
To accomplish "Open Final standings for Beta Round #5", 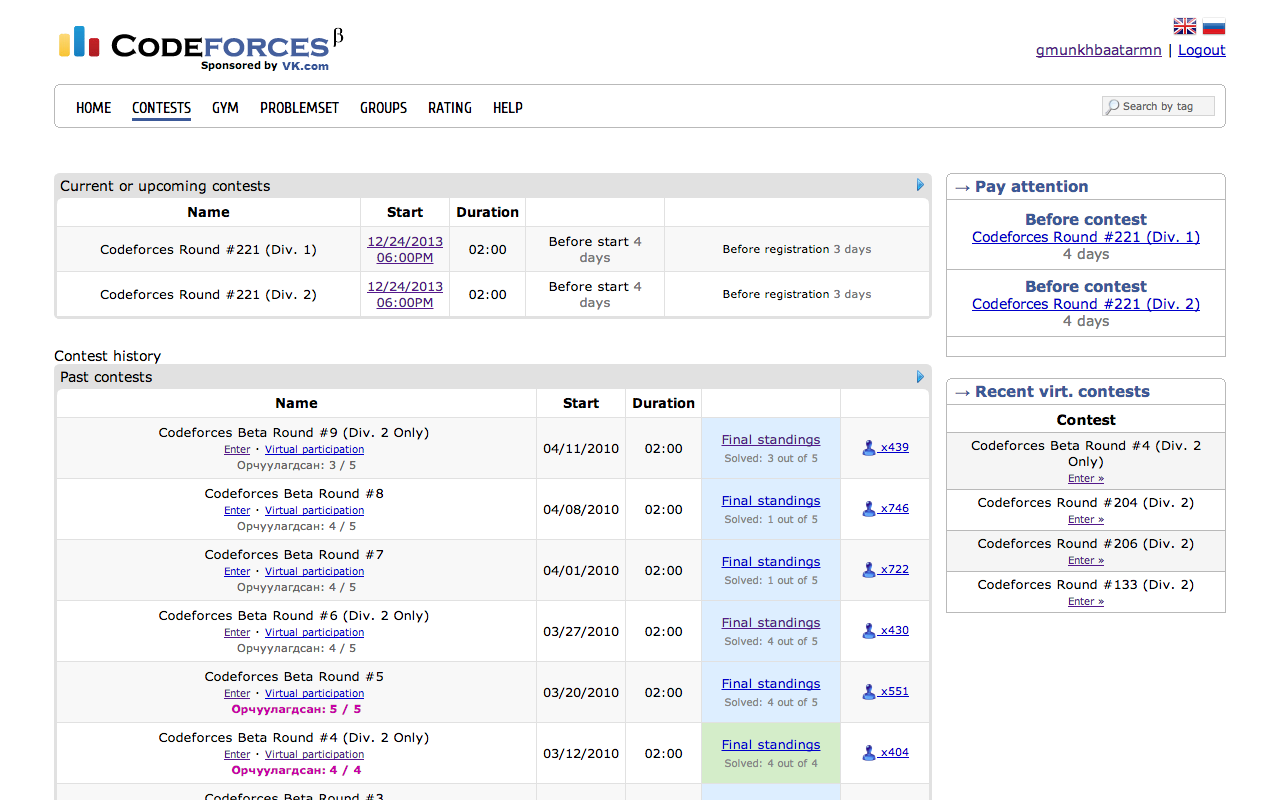I will click(x=771, y=684).
